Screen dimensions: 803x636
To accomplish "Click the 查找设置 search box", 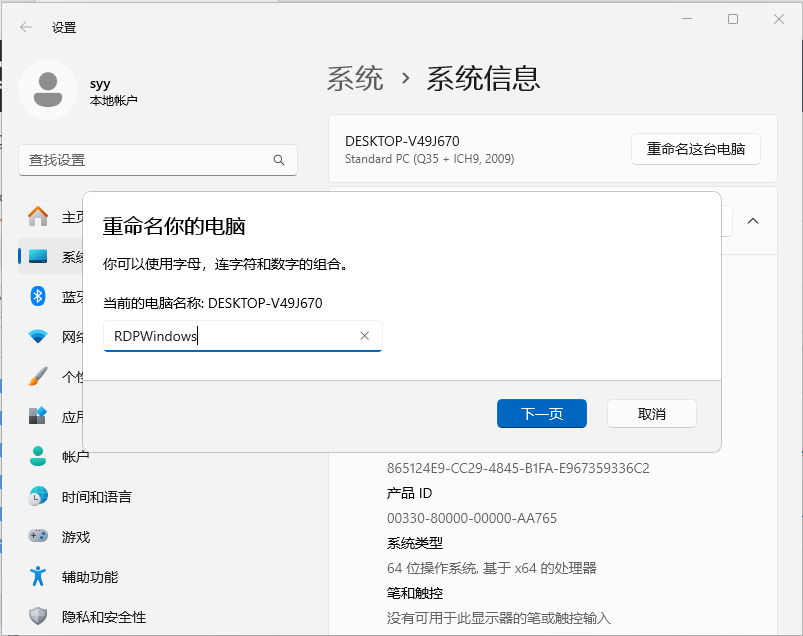I will [x=145, y=160].
